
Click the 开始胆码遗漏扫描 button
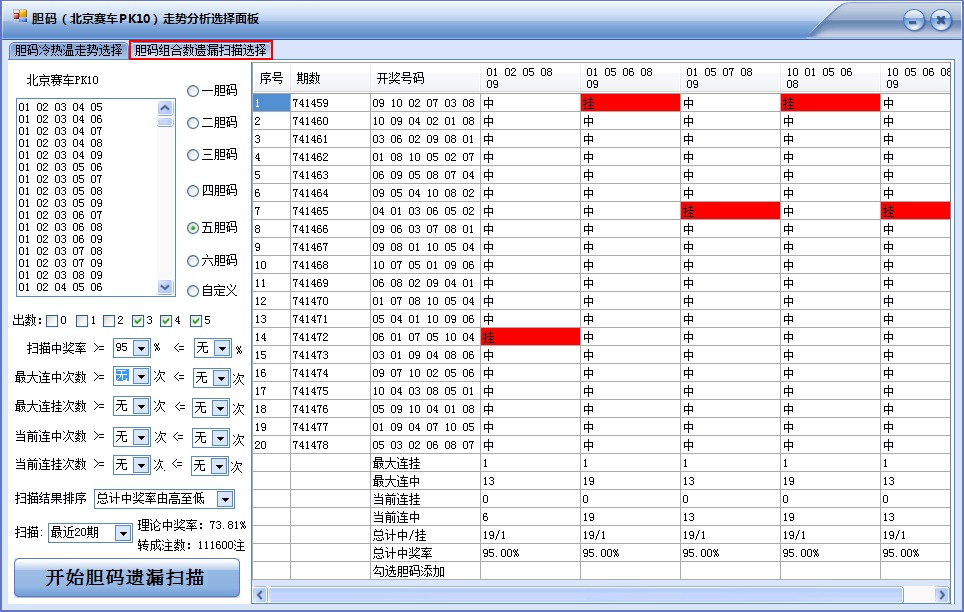coord(127,579)
